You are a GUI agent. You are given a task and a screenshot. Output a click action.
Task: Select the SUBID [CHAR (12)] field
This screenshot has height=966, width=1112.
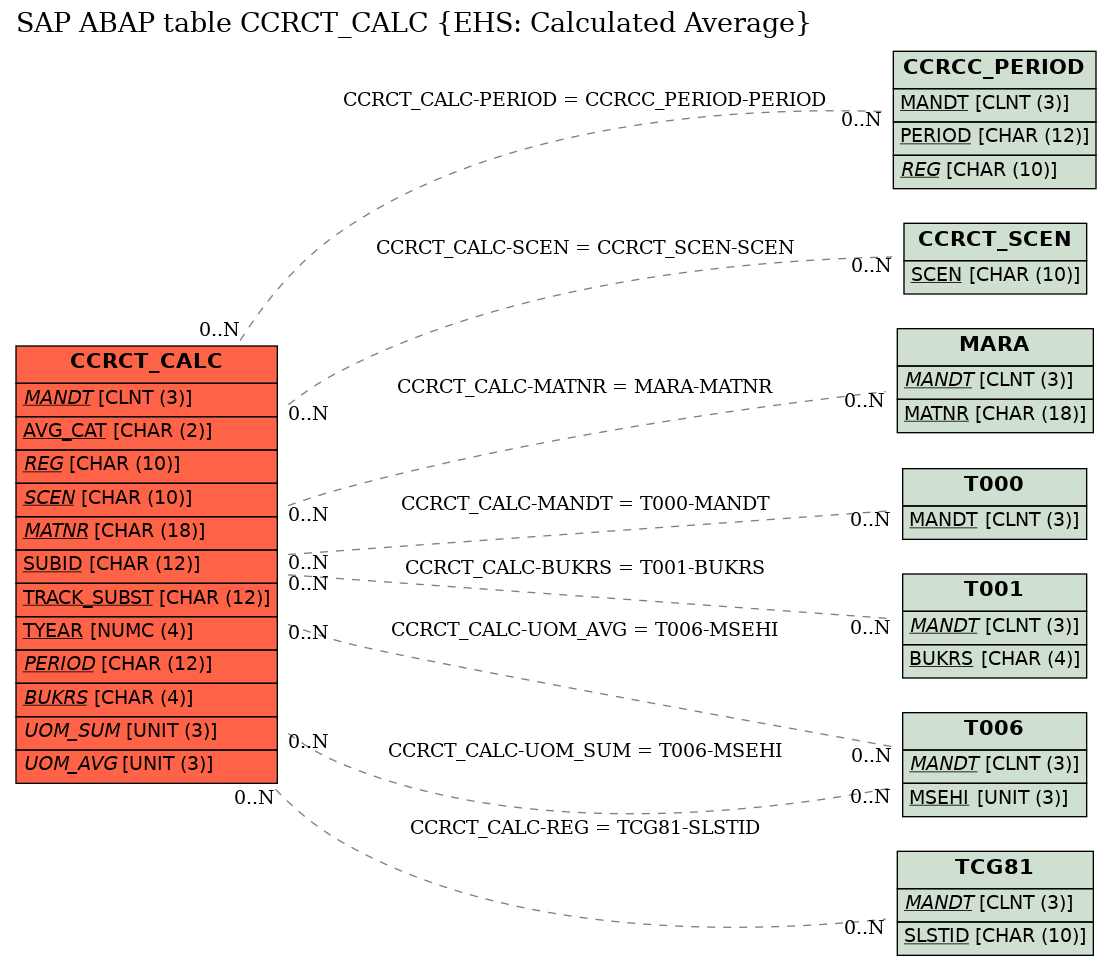[x=146, y=567]
